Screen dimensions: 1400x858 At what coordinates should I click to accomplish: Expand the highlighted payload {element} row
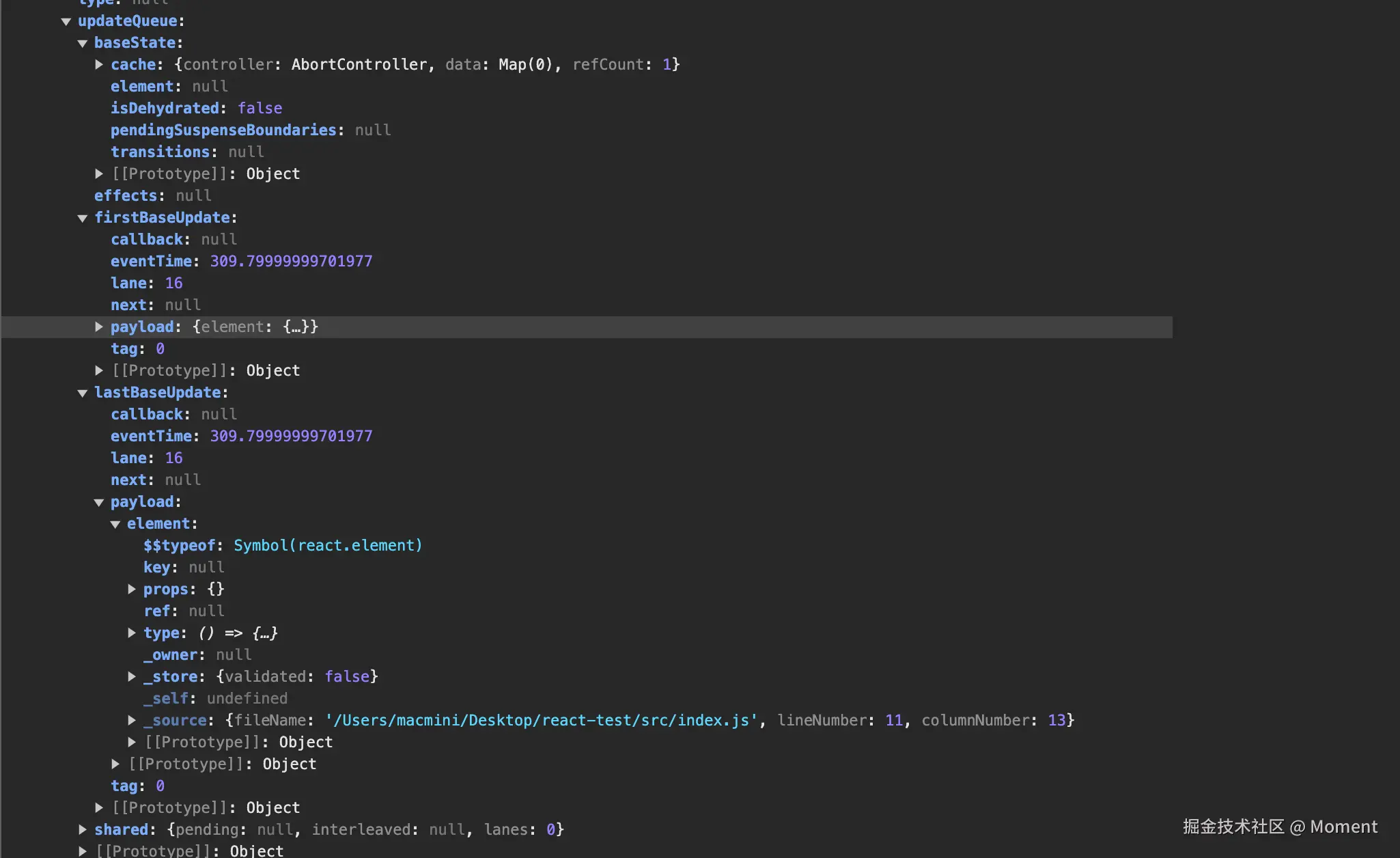(x=99, y=327)
